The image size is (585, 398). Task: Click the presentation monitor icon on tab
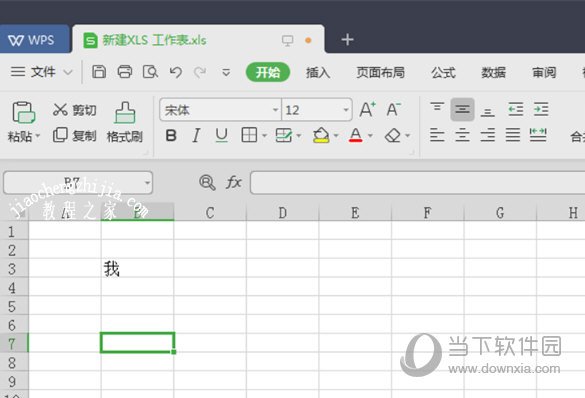coord(287,40)
